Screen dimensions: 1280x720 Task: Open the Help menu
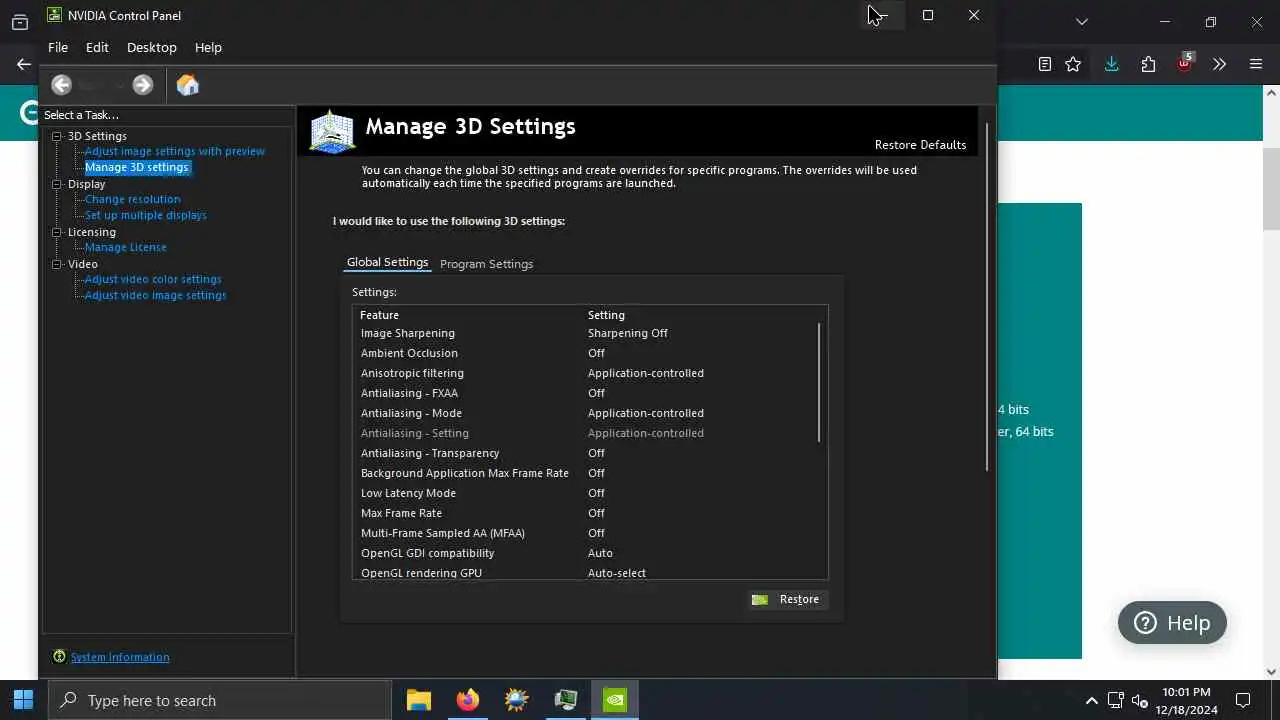pyautogui.click(x=208, y=47)
